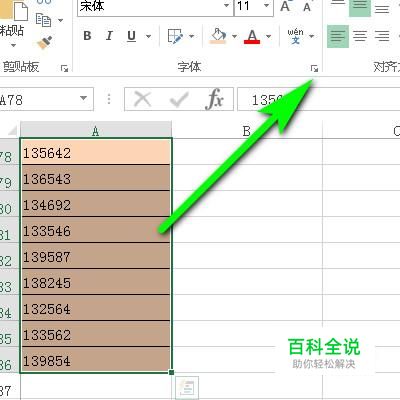Open Copy dropdown arrow
400x400 pixels.
tap(60, 20)
